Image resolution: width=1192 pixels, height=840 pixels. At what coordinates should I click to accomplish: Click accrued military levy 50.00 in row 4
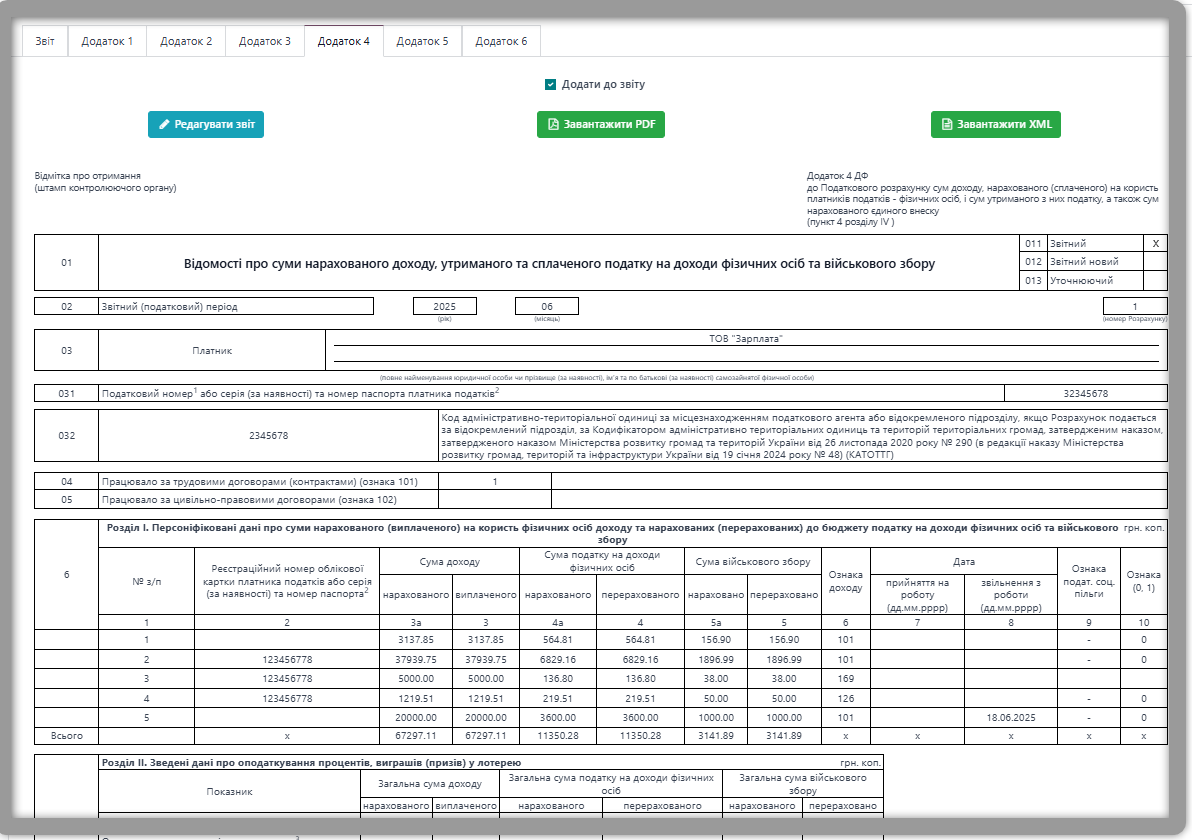tap(716, 699)
